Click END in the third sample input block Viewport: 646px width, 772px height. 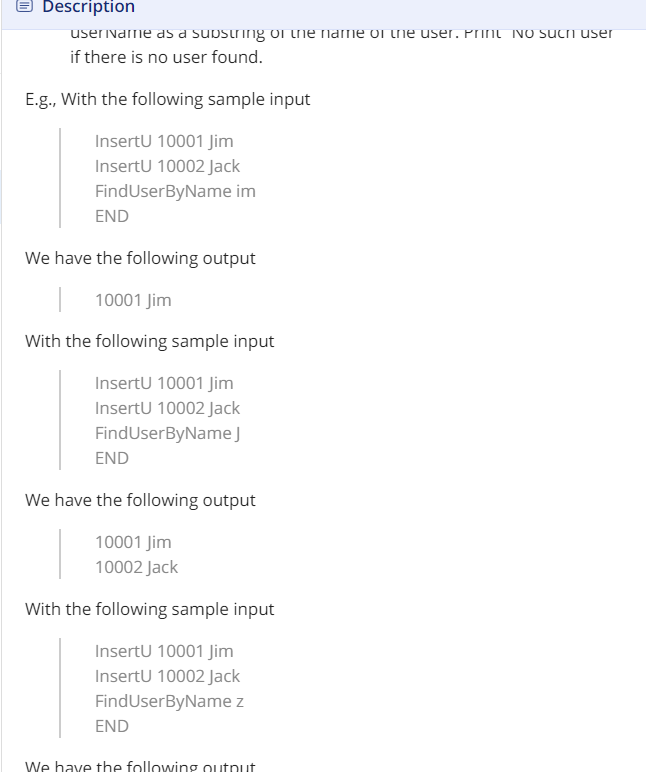coord(112,726)
